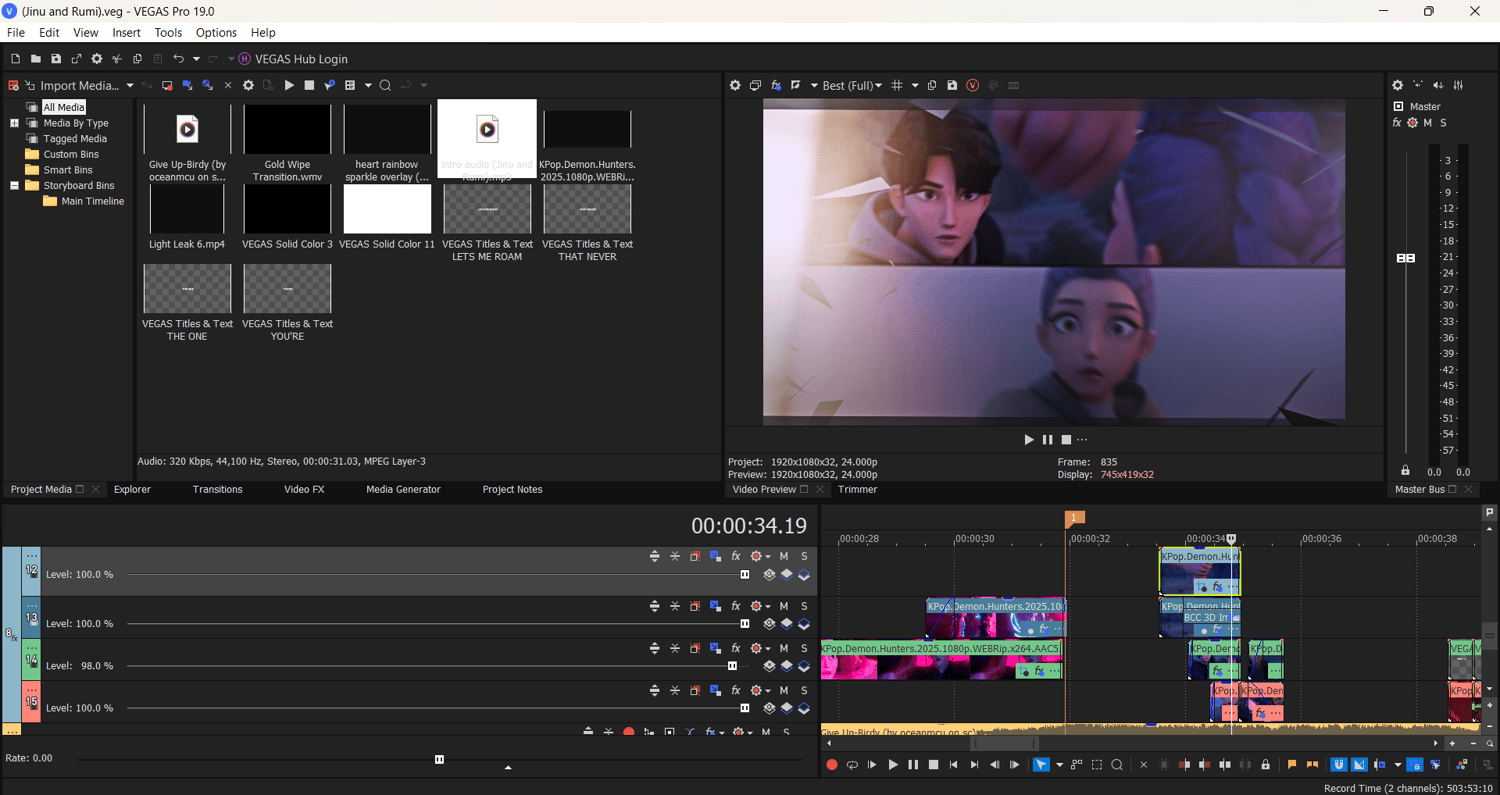Open the Options menu

coord(216,33)
